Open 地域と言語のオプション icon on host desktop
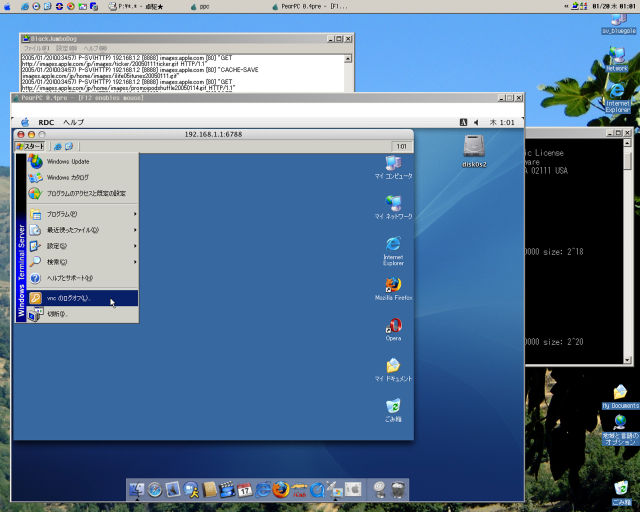Viewport: 640px width, 512px height. 620,430
